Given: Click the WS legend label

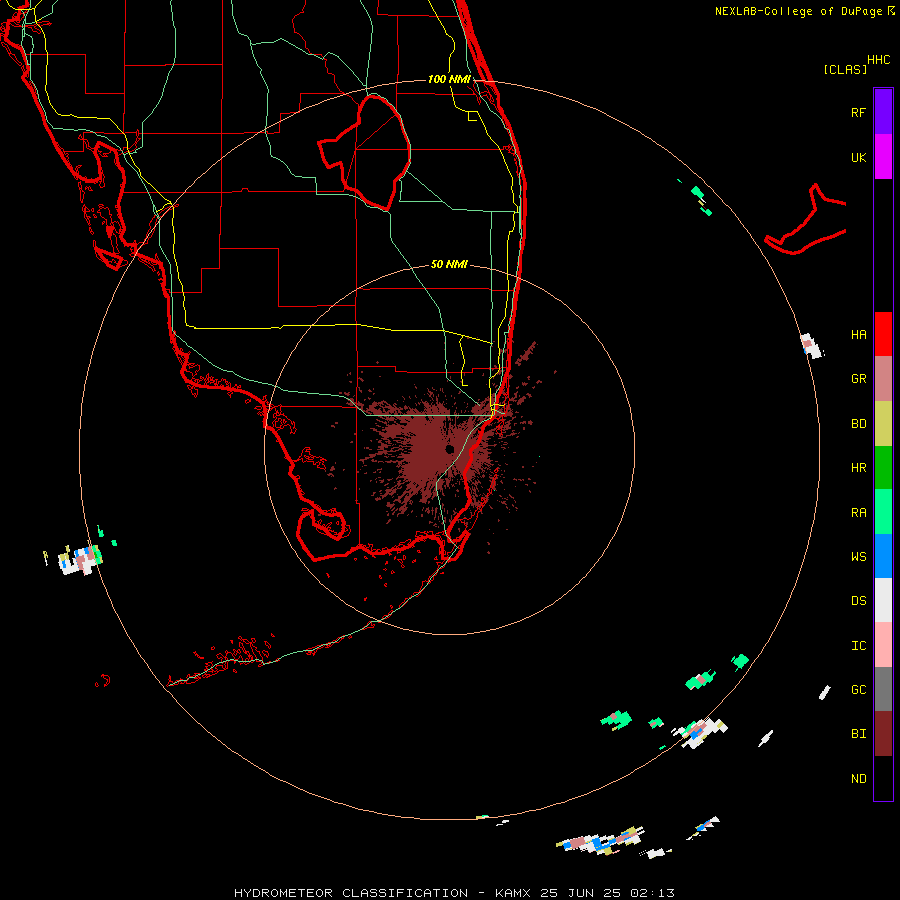Looking at the screenshot, I should (858, 557).
